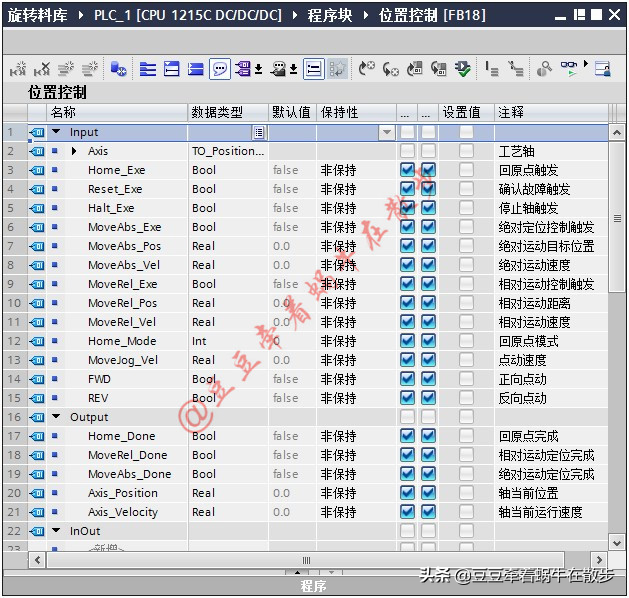The height and width of the screenshot is (598, 629).
Task: Tick the 设置值 checkbox for FWD
Action: tap(466, 379)
